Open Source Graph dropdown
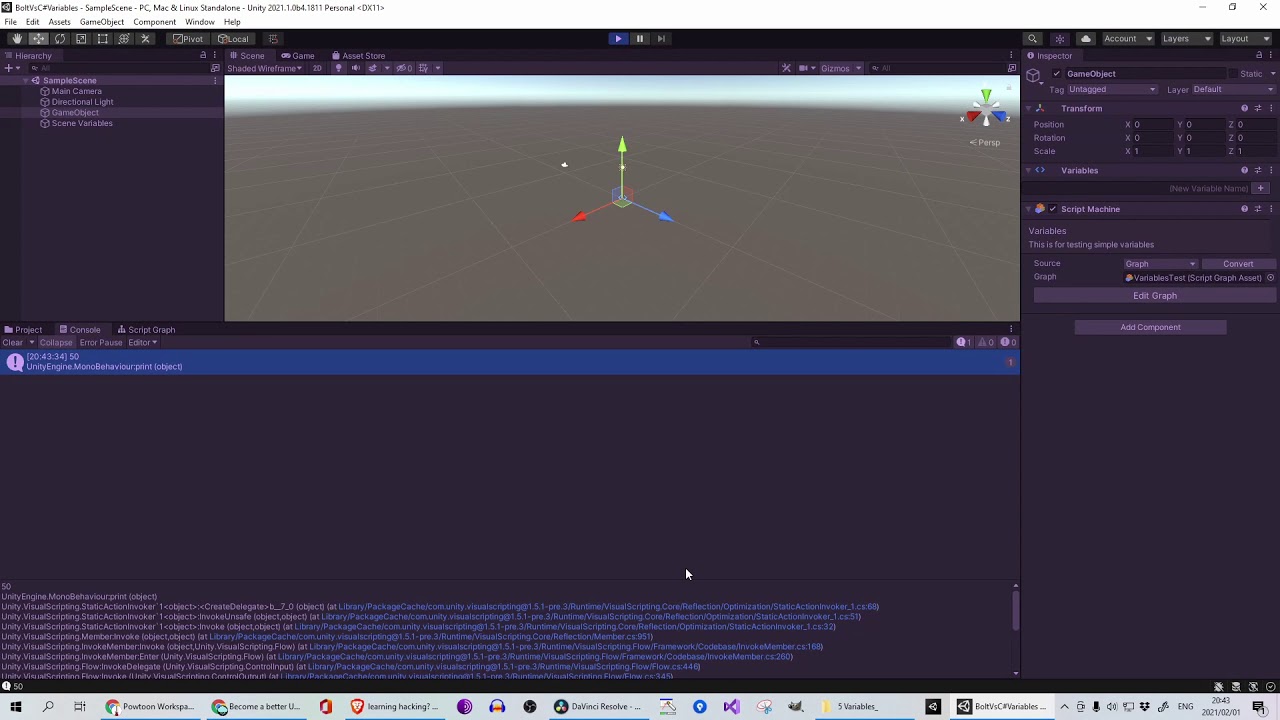This screenshot has height=720, width=1280. (x=1160, y=264)
